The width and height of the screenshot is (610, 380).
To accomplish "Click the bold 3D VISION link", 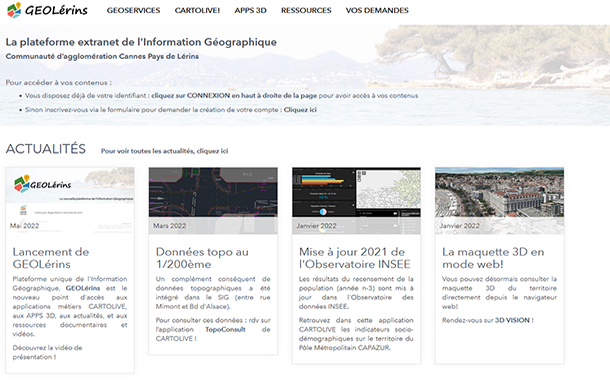I will pos(512,320).
